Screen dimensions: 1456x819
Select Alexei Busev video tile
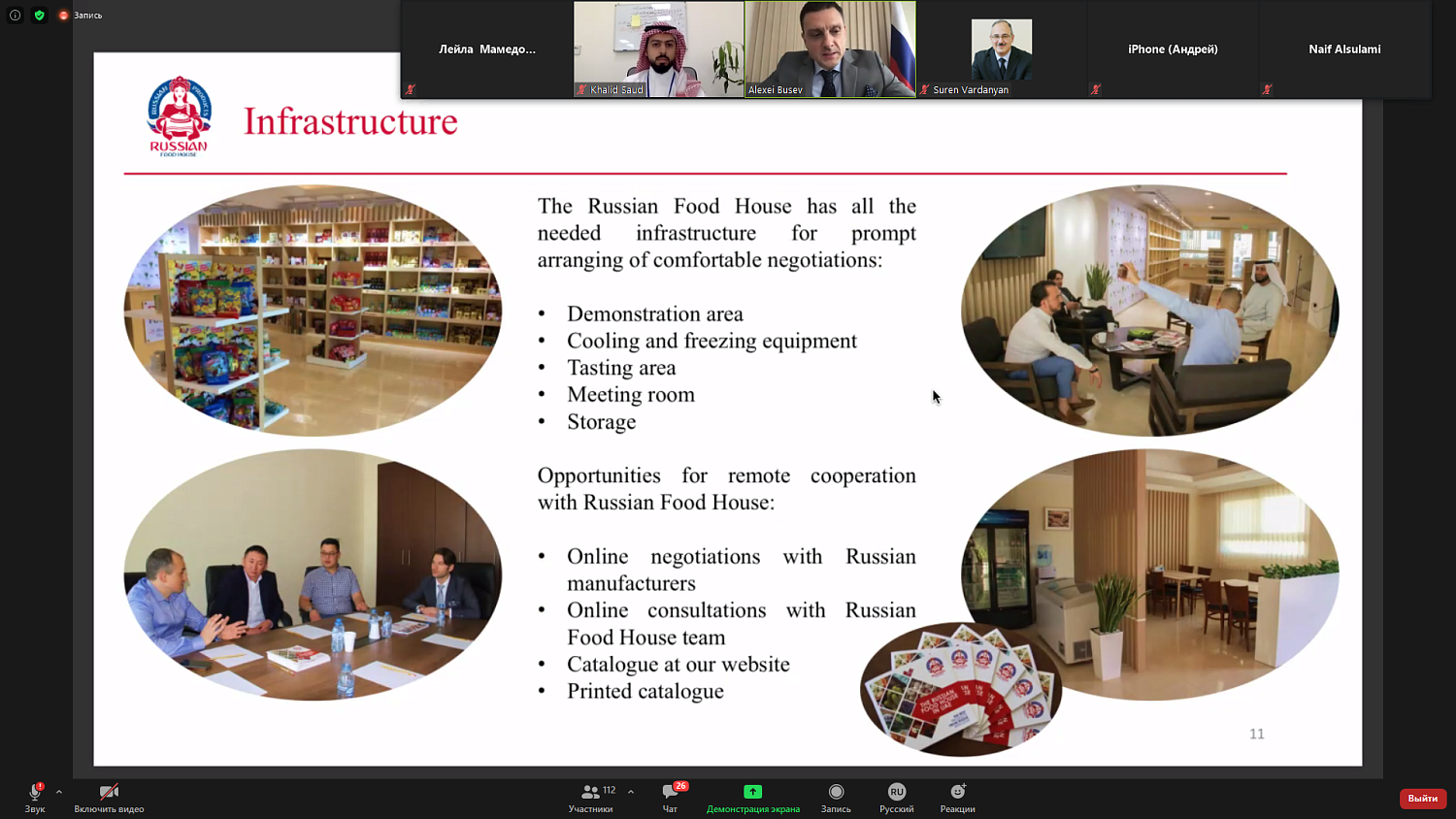click(x=831, y=49)
